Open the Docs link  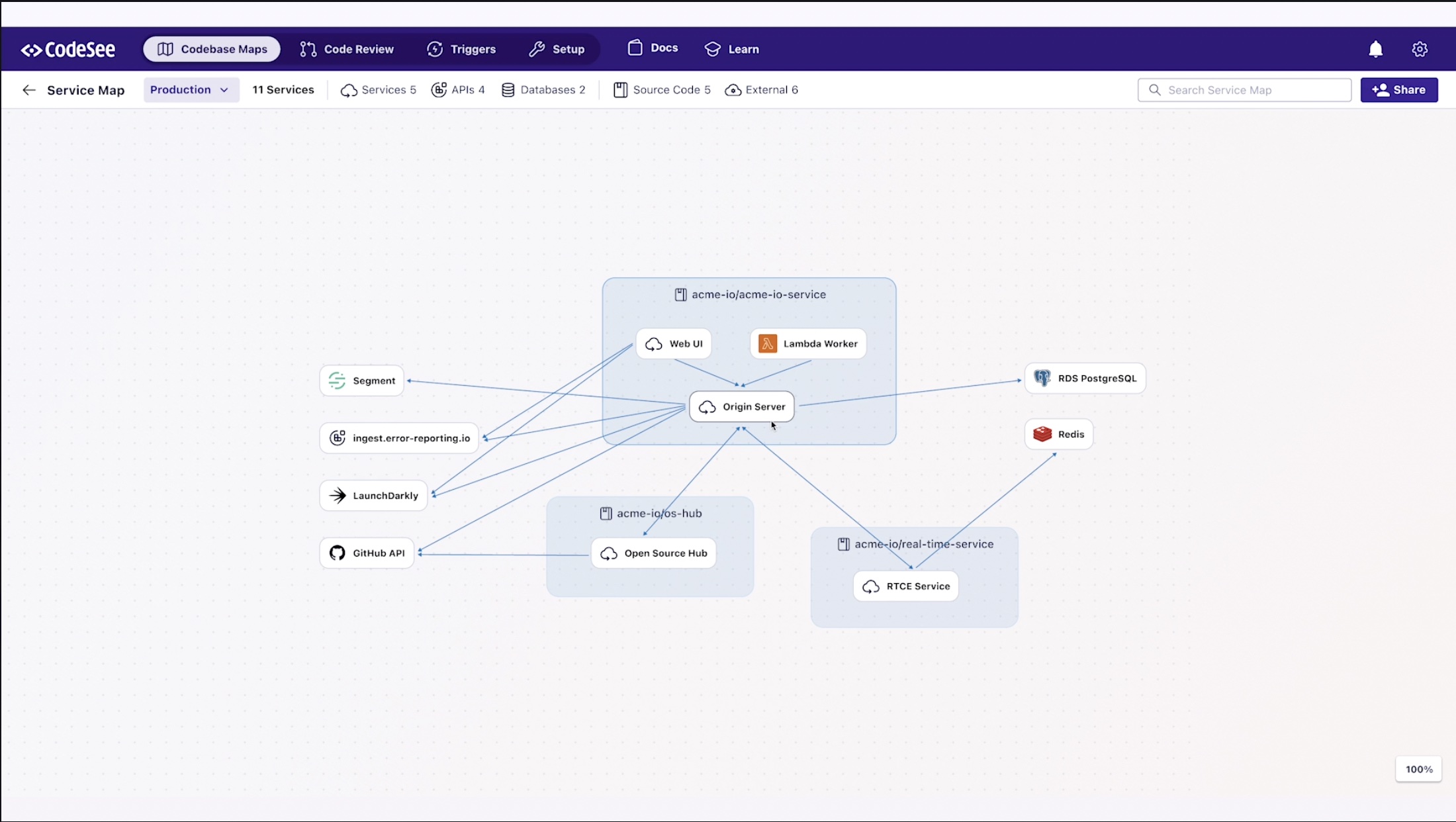pos(653,48)
